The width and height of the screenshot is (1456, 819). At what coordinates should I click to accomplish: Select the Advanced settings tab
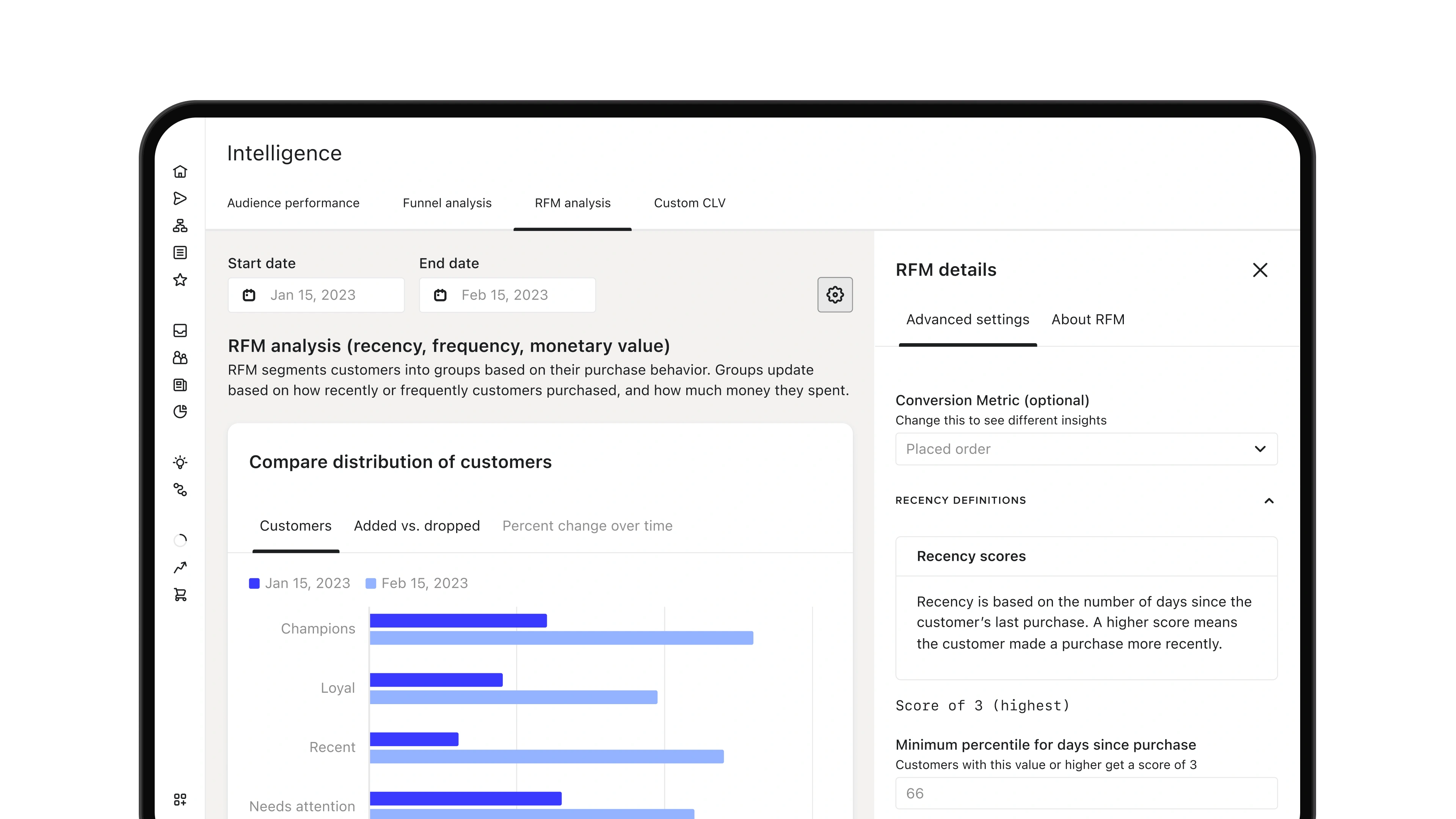point(968,319)
